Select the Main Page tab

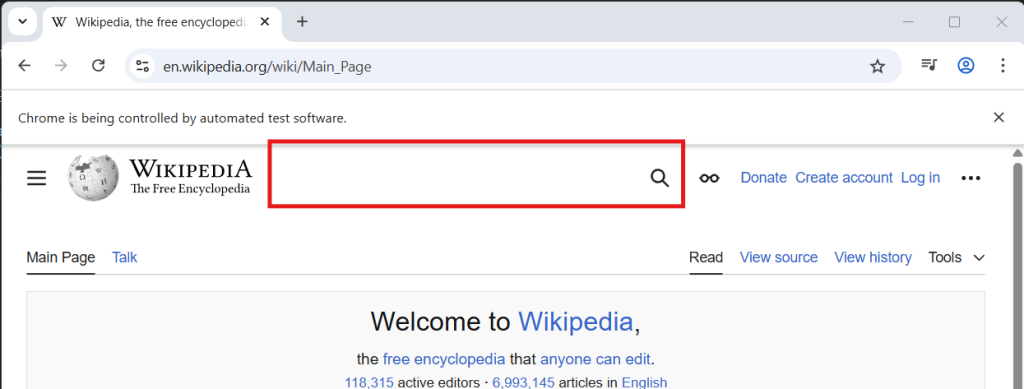pyautogui.click(x=61, y=257)
